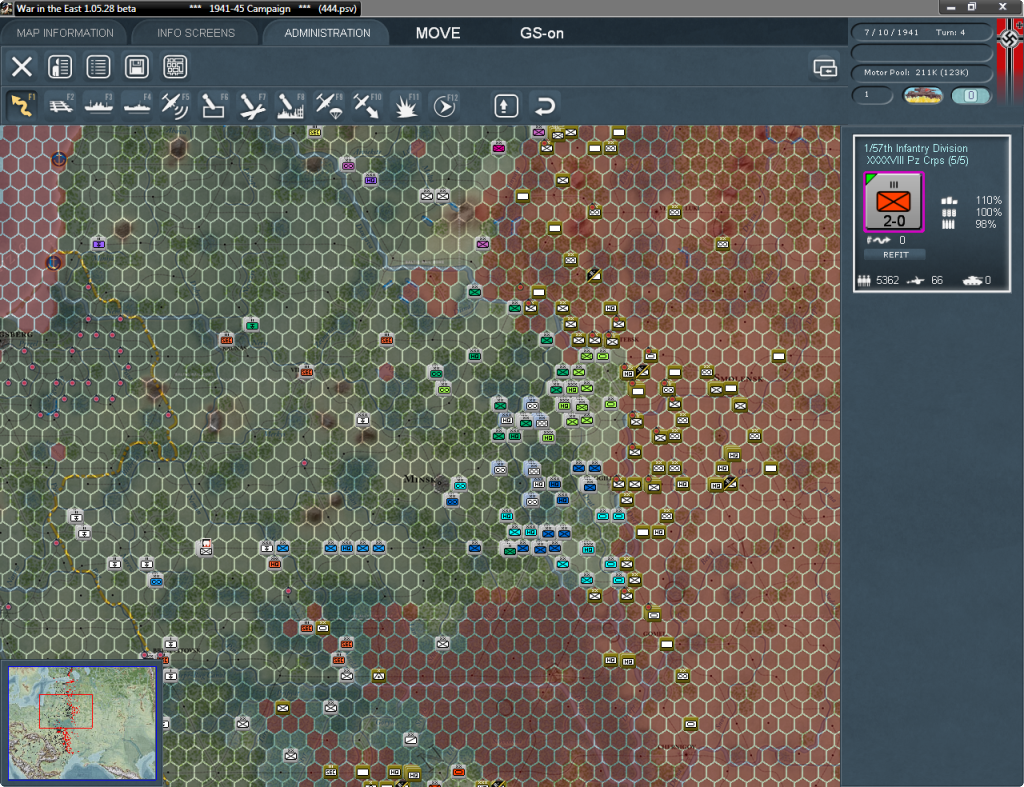The image size is (1024, 787).
Task: Click the Minsk city label on map
Action: (x=421, y=479)
